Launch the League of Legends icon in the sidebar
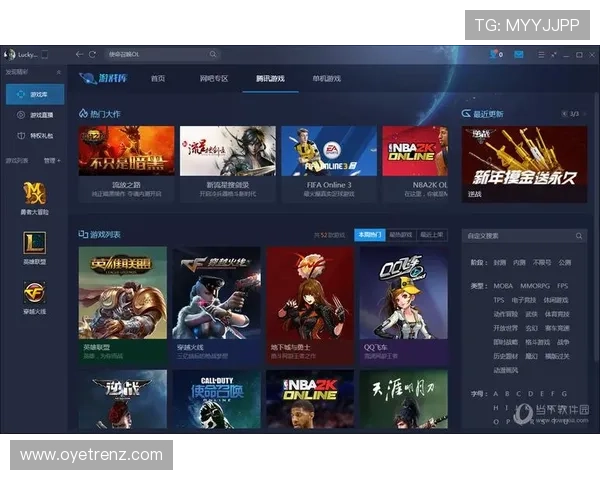The height and width of the screenshot is (480, 600). (35, 243)
